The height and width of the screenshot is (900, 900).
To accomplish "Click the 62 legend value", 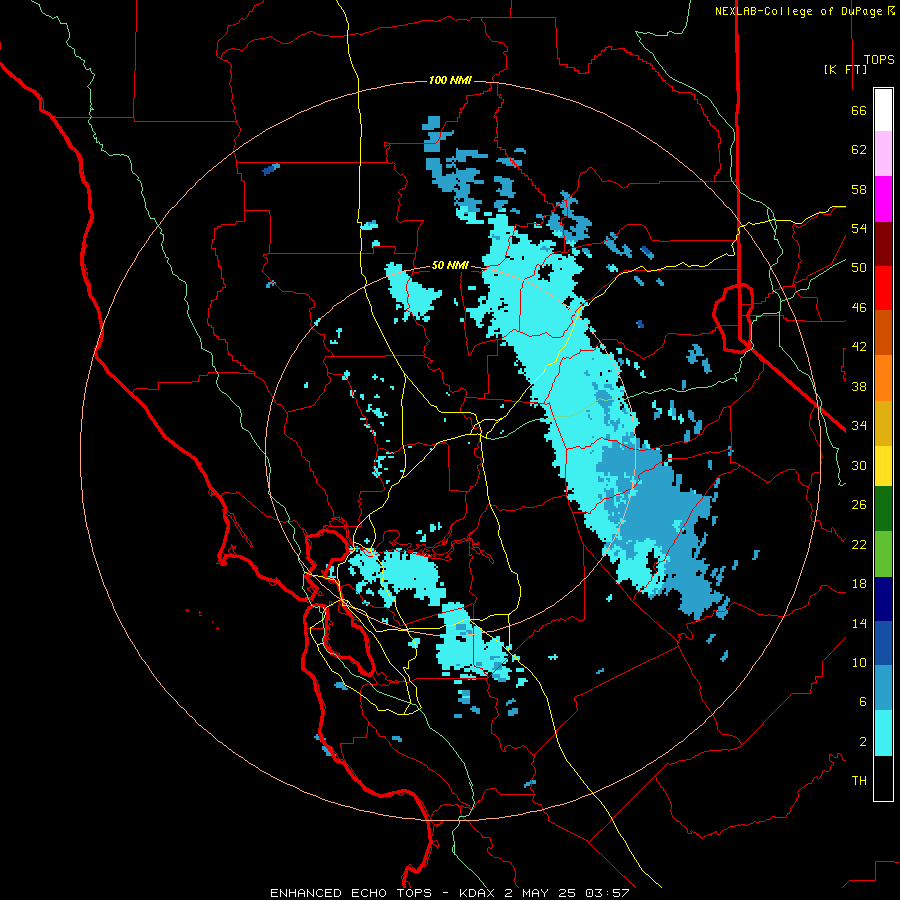I will [x=859, y=149].
